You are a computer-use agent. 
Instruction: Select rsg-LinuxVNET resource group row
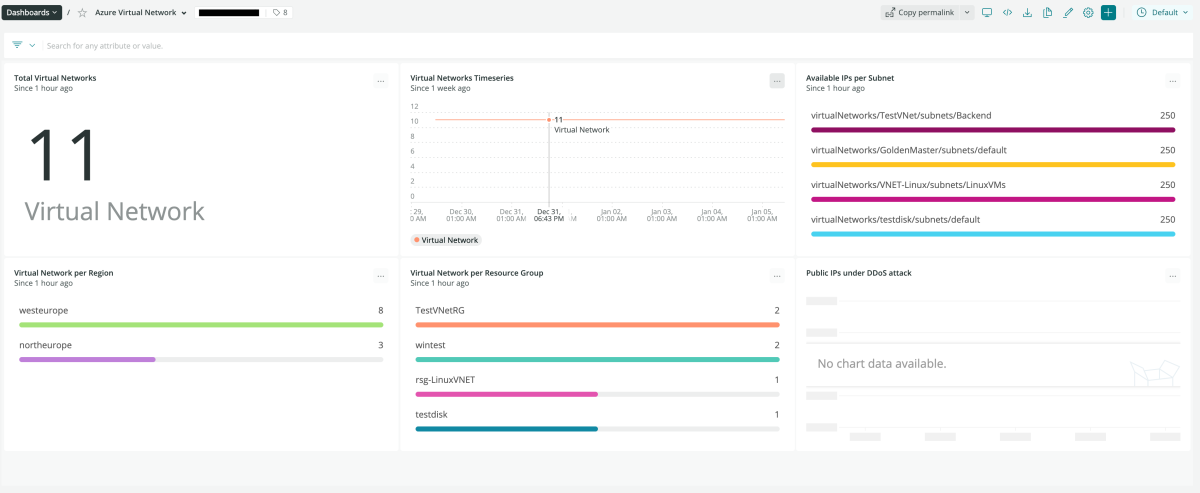(x=597, y=386)
